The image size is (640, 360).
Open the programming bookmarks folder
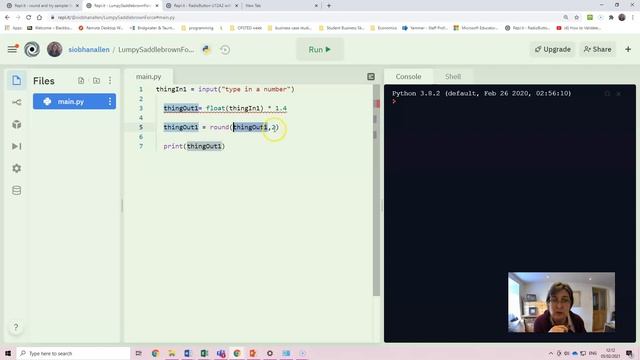pos(198,28)
